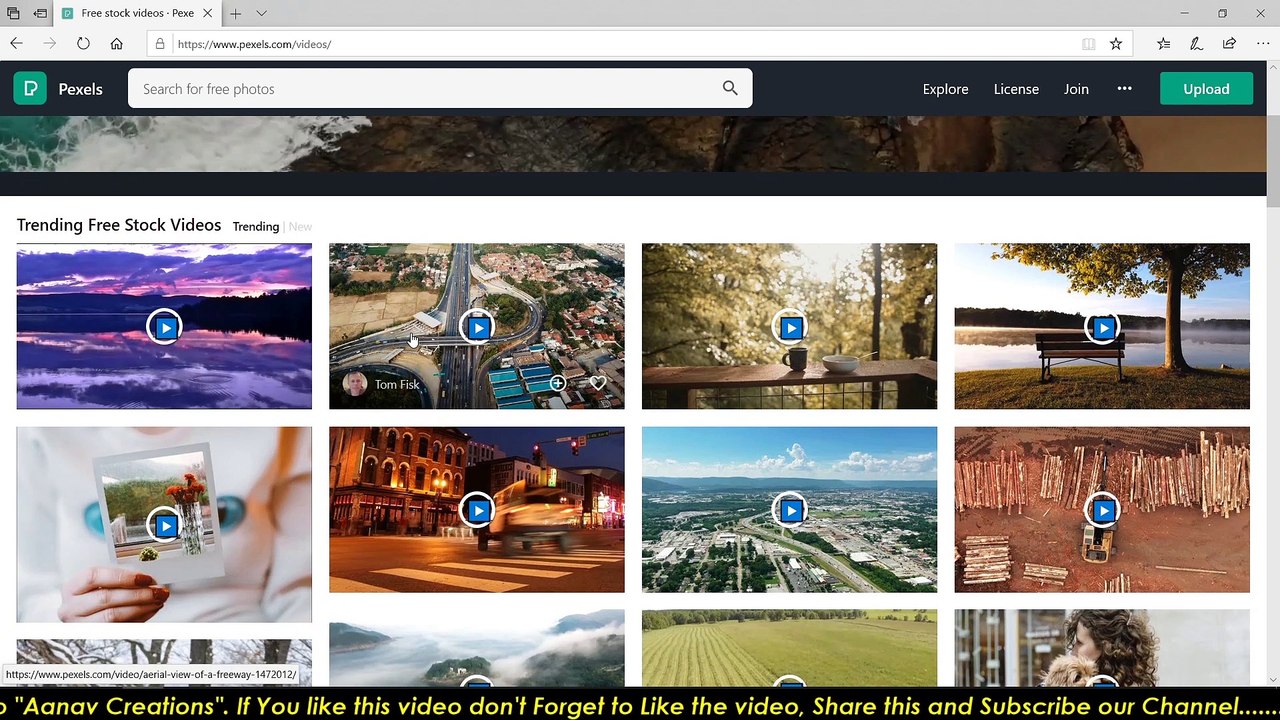Open the Edge Settings and more menu
Viewport: 1280px width, 720px height.
pos(1262,44)
